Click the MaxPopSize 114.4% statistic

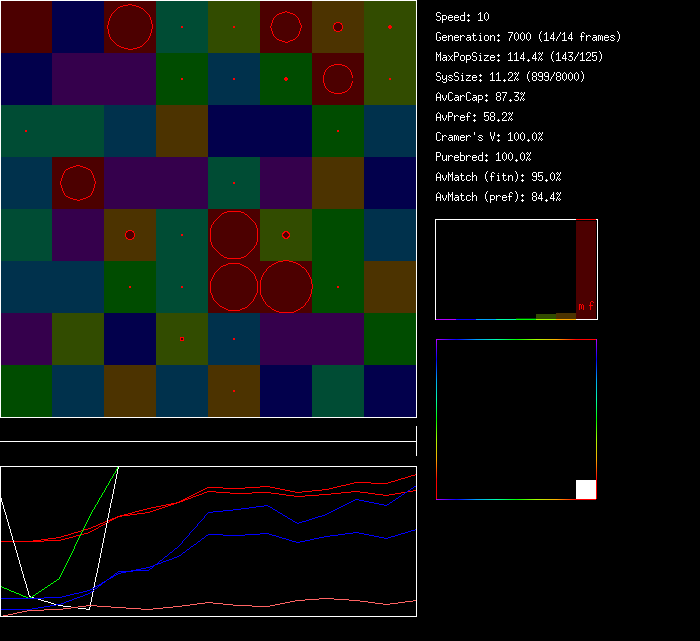coord(519,57)
